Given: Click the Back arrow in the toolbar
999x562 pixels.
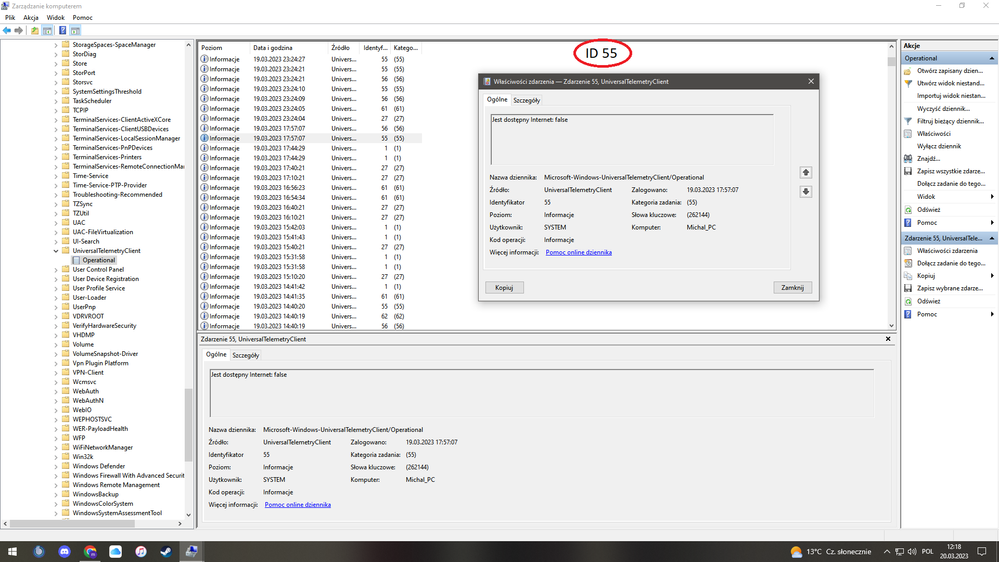Looking at the screenshot, I should (x=7, y=31).
